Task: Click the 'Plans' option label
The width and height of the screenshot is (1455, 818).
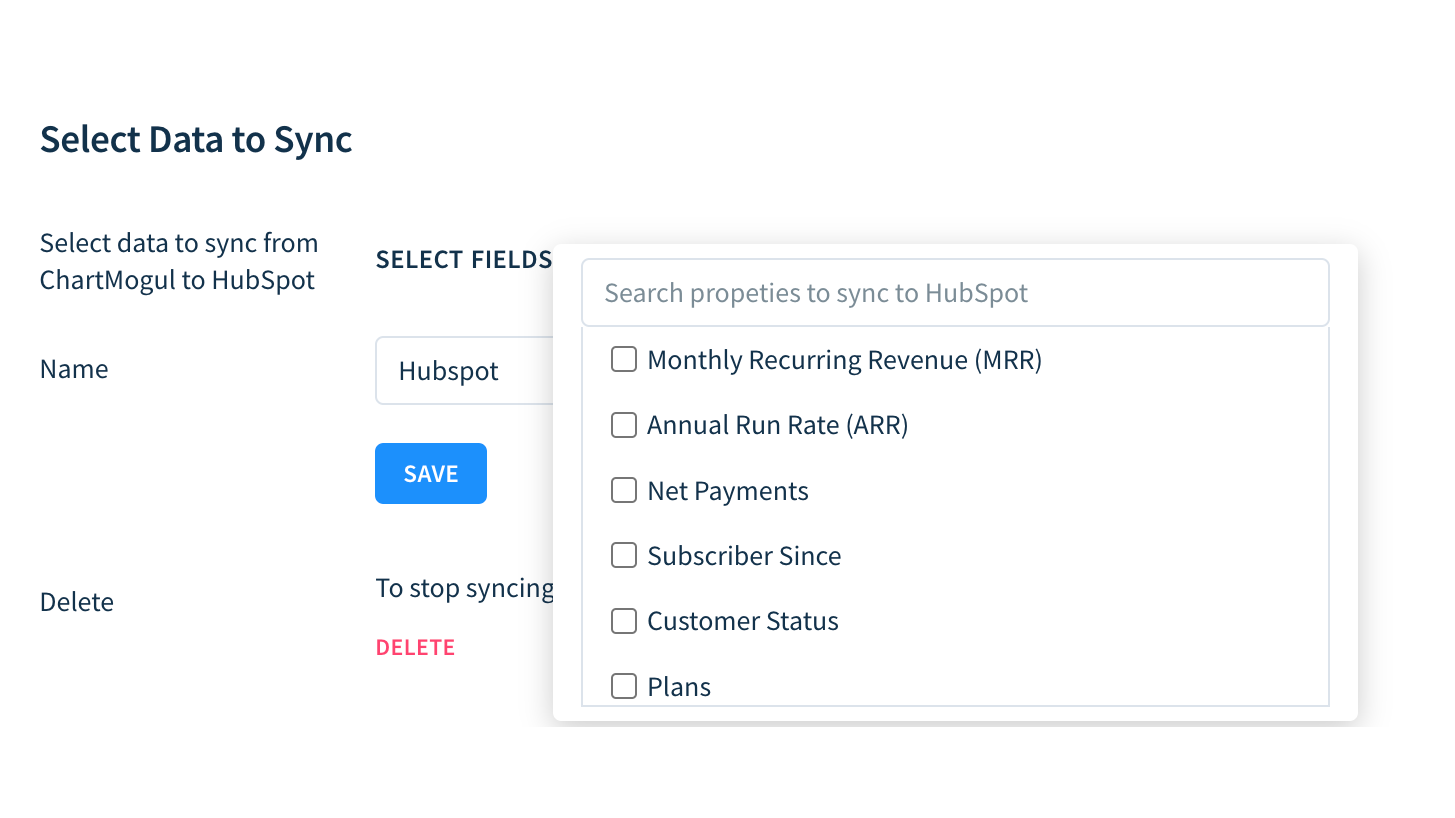Action: tap(679, 687)
